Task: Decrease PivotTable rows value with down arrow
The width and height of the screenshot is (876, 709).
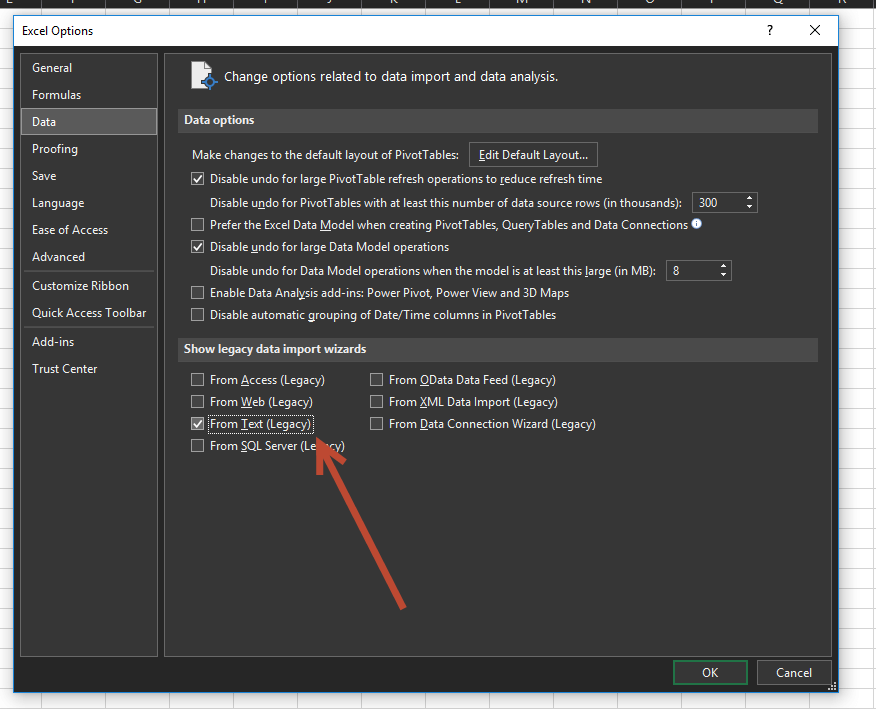Action: click(749, 207)
